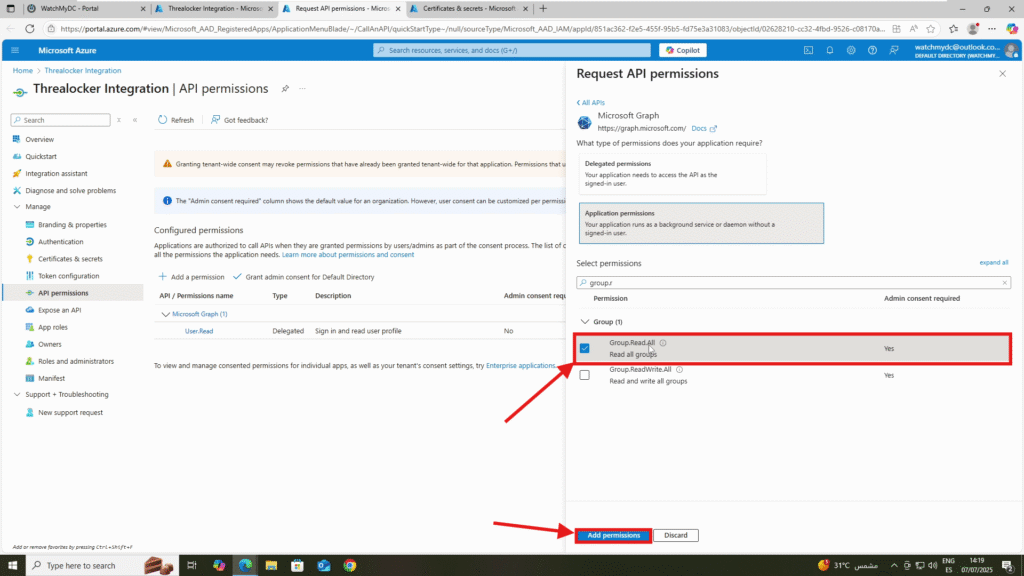Image resolution: width=1024 pixels, height=576 pixels.
Task: Open the feedback icon in top bar
Action: click(894, 50)
